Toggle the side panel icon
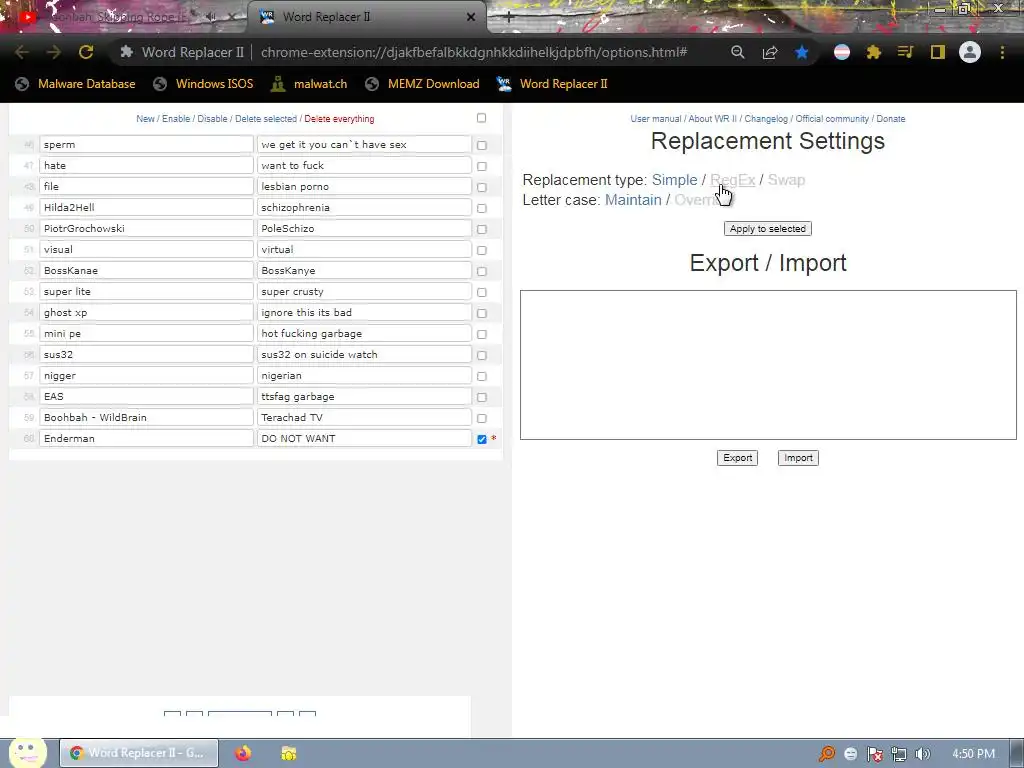The height and width of the screenshot is (768, 1024). pos(938,52)
